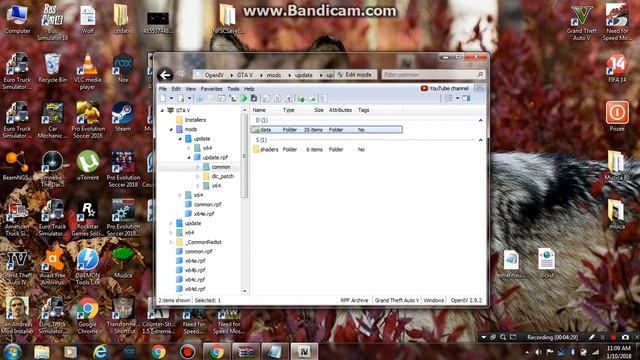
Task: Toggle the preview pane toolbar icon
Action: pyautogui.click(x=466, y=98)
